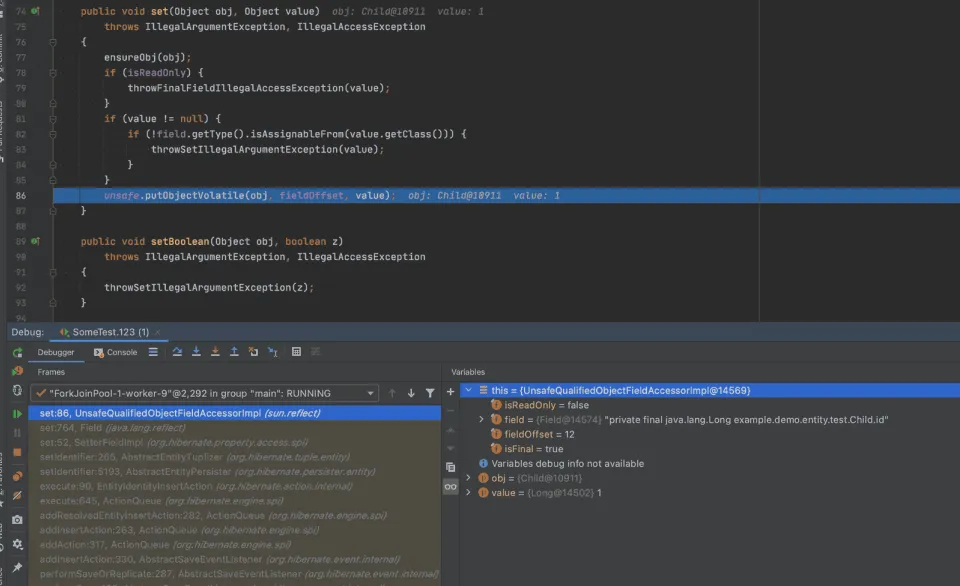This screenshot has height=586, width=960.
Task: Select frame execute:645, ActionQueue
Action: coord(234,501)
